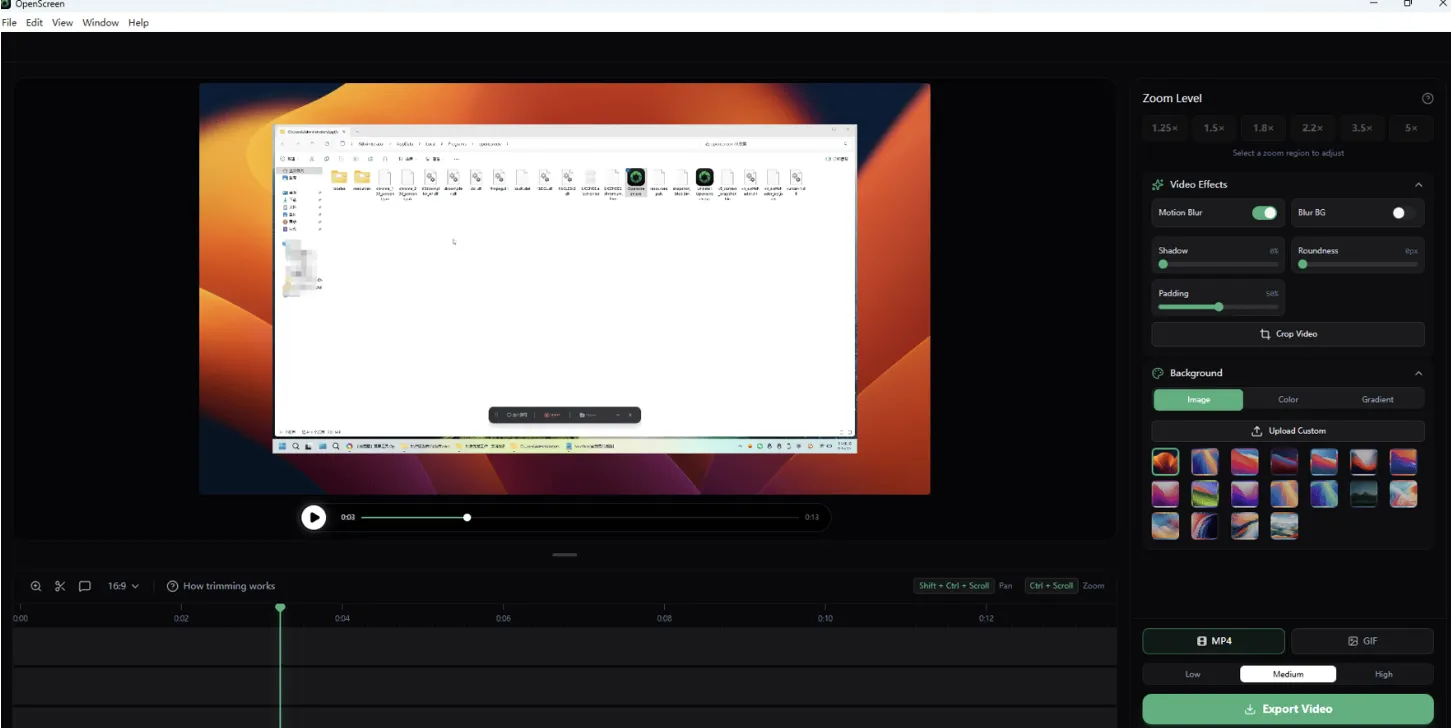The height and width of the screenshot is (728, 1451).
Task: Select the scissors trim tool
Action: 60,586
